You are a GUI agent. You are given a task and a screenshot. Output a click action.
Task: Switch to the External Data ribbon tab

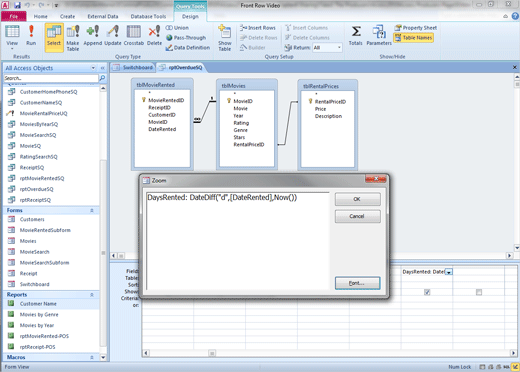click(103, 16)
